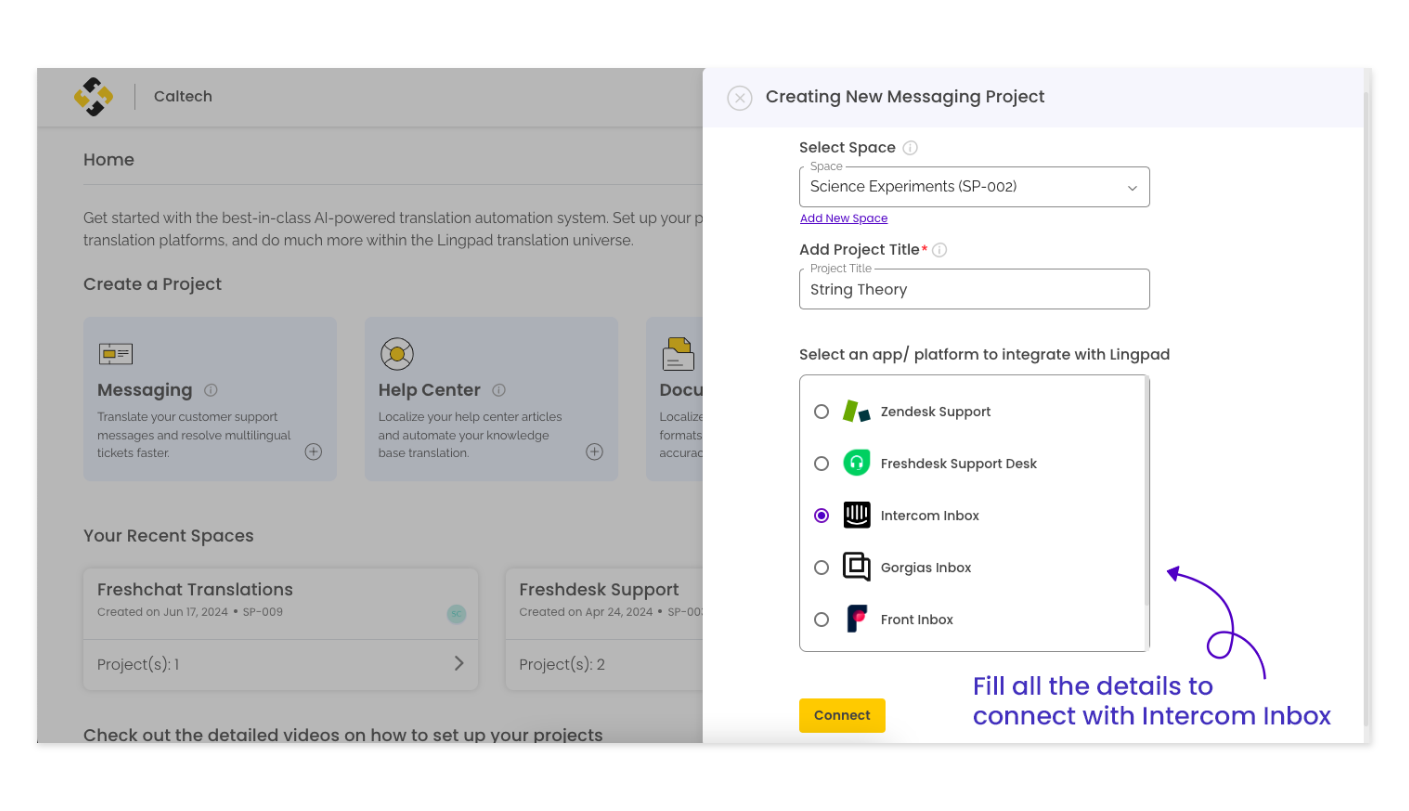
Task: Open the Space dropdown Science Experiments
Action: click(x=974, y=187)
